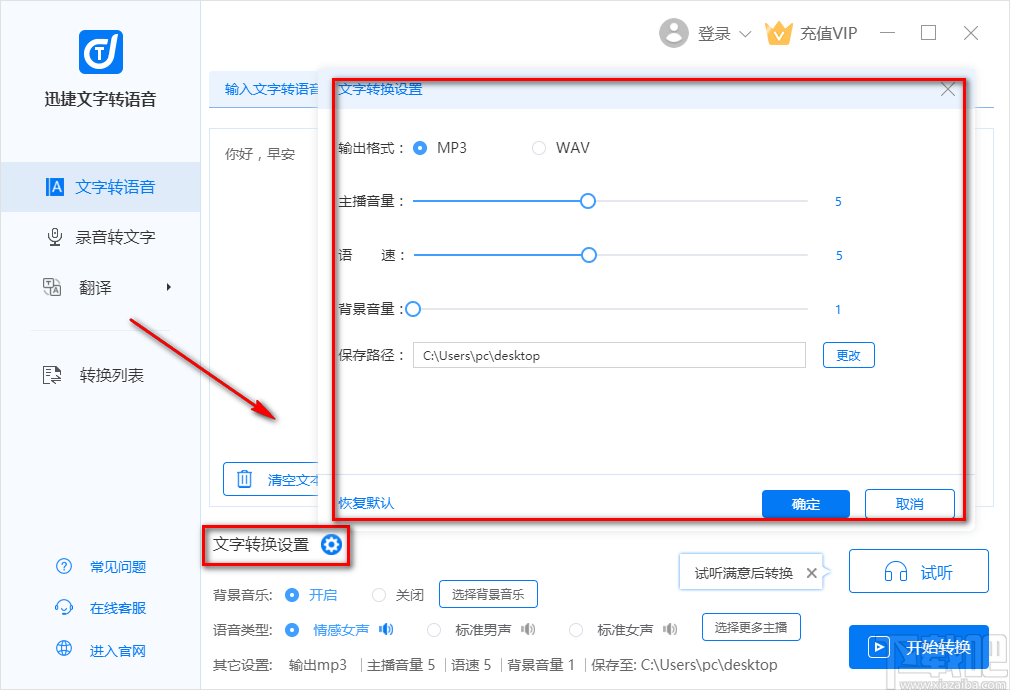Preview 标准女声 with its speaker icon

coord(670,629)
